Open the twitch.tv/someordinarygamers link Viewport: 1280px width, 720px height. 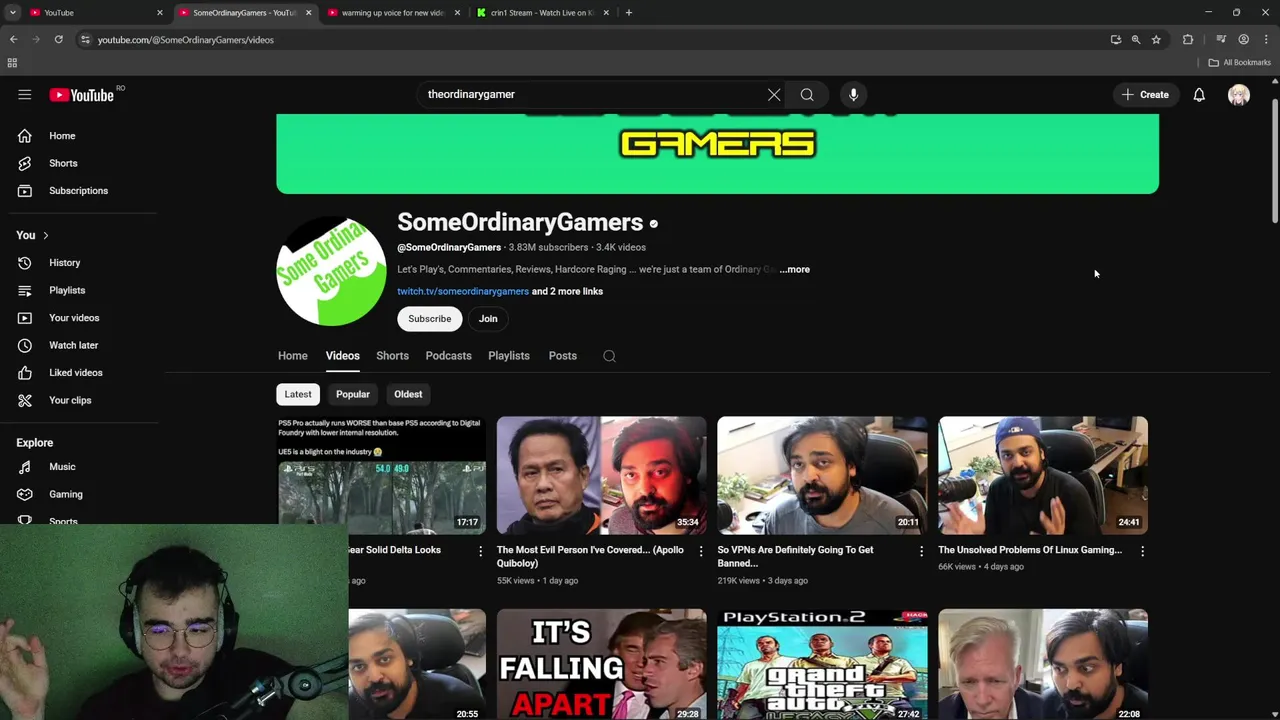pyautogui.click(x=463, y=291)
